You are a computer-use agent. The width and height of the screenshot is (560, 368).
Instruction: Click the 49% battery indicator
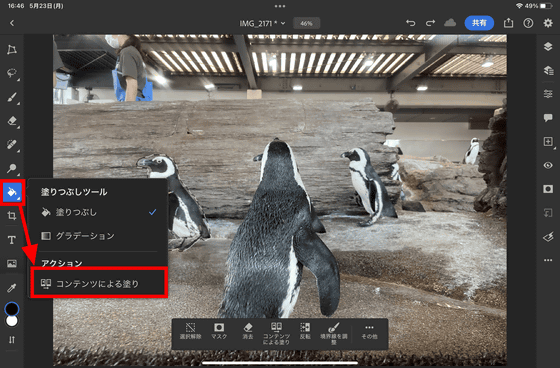[x=539, y=6]
